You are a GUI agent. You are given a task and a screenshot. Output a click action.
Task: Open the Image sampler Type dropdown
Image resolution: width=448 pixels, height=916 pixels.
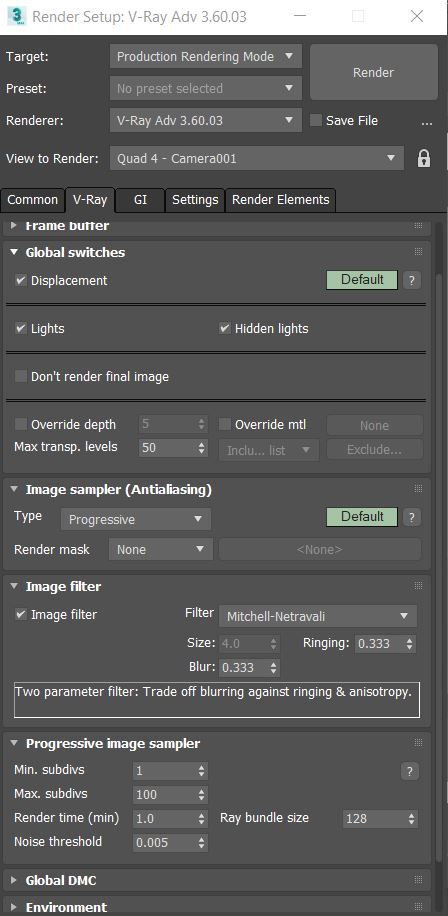pos(136,519)
